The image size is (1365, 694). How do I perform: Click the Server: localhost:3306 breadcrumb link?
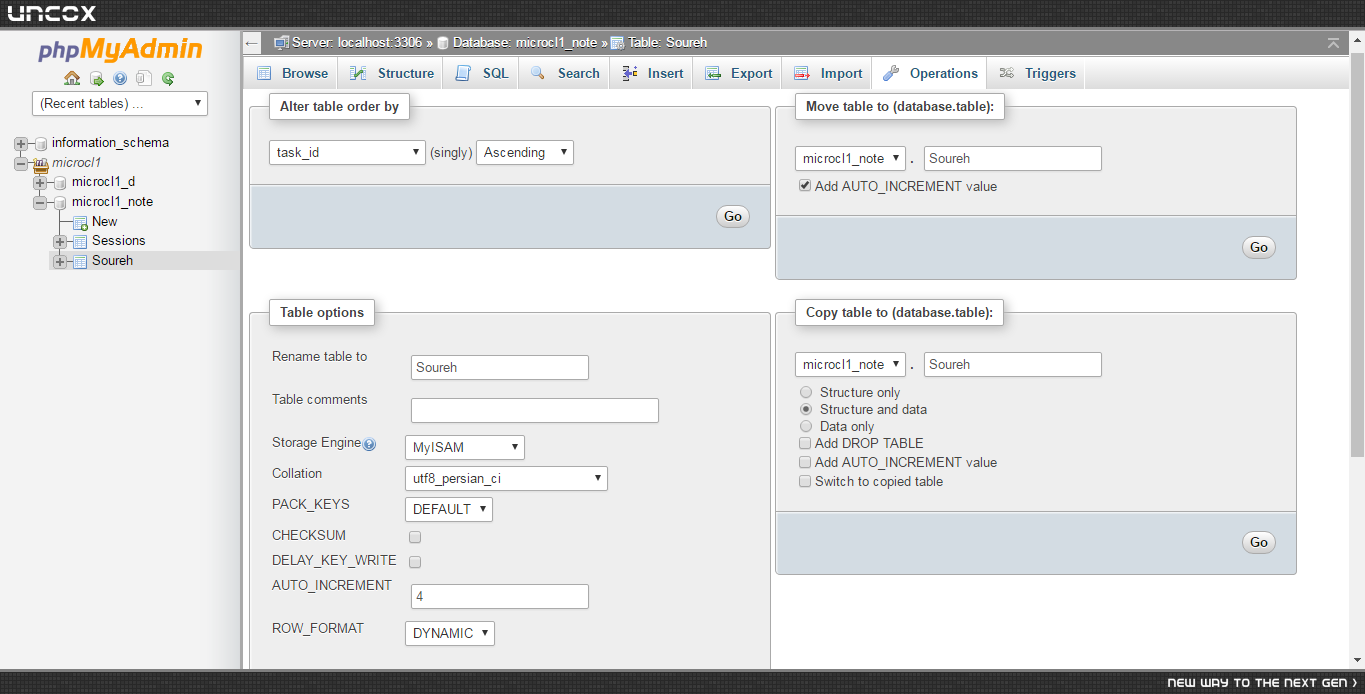pyautogui.click(x=356, y=43)
